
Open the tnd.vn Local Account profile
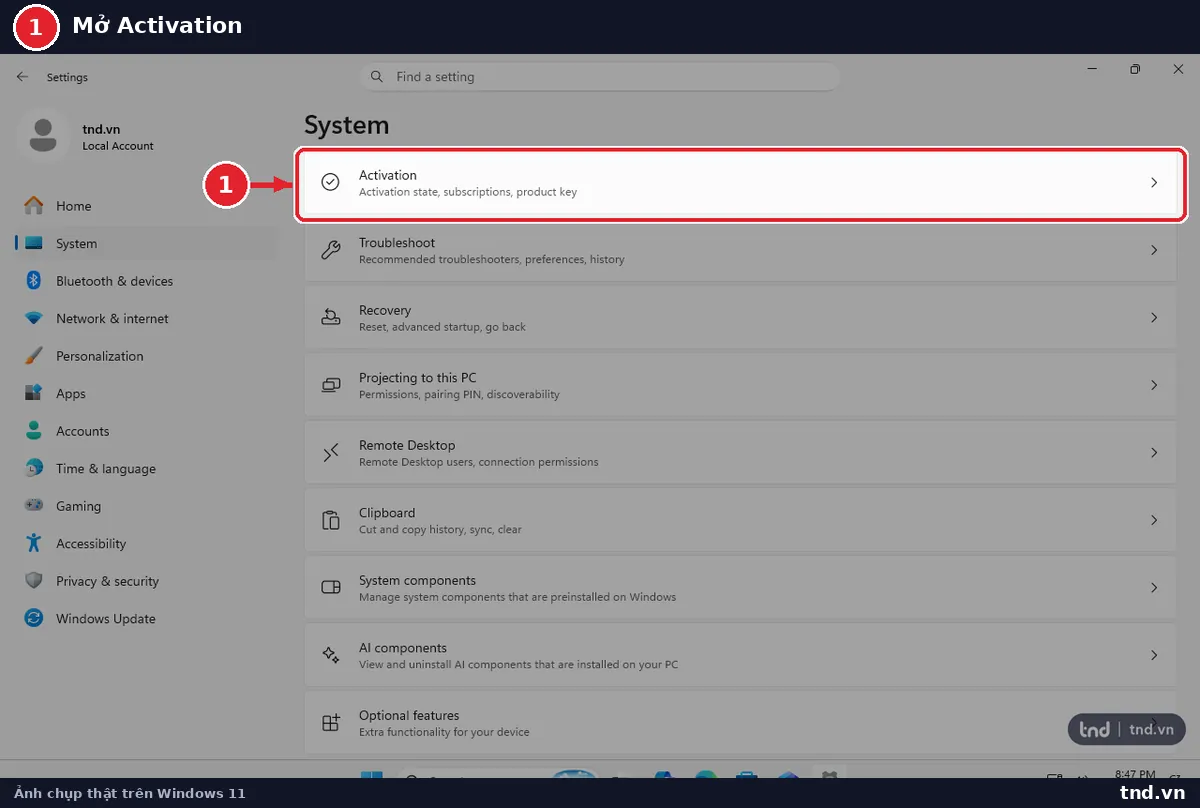(x=88, y=137)
